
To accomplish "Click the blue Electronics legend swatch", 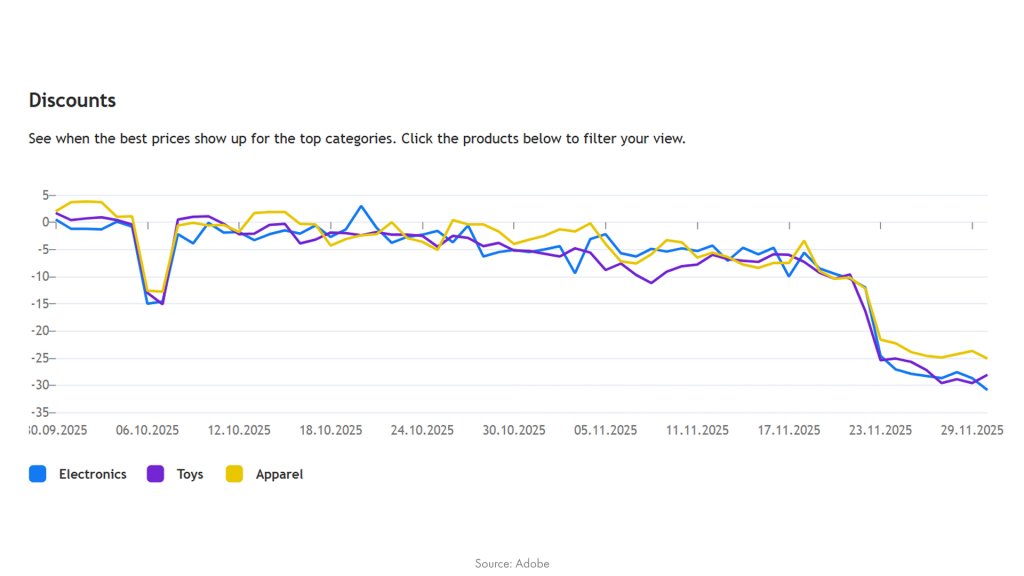I will click(38, 474).
